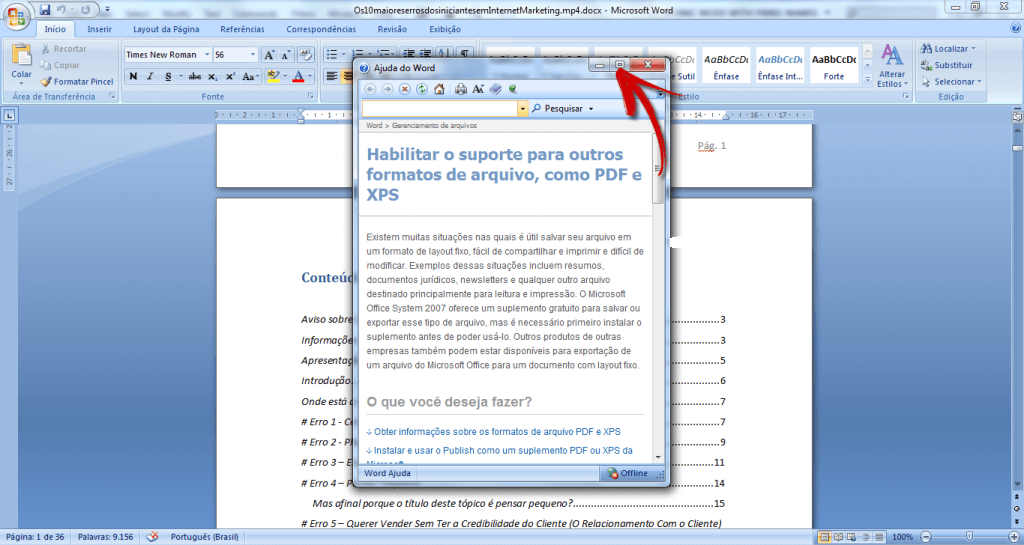Paste using the Colar clipboard icon
Image resolution: width=1024 pixels, height=545 pixels.
coord(22,56)
